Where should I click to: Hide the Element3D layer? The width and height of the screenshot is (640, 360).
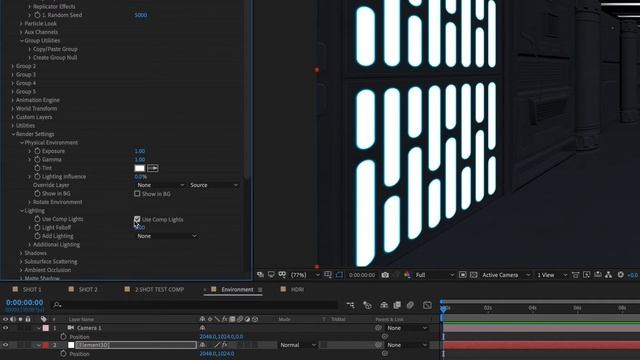(x=5, y=345)
